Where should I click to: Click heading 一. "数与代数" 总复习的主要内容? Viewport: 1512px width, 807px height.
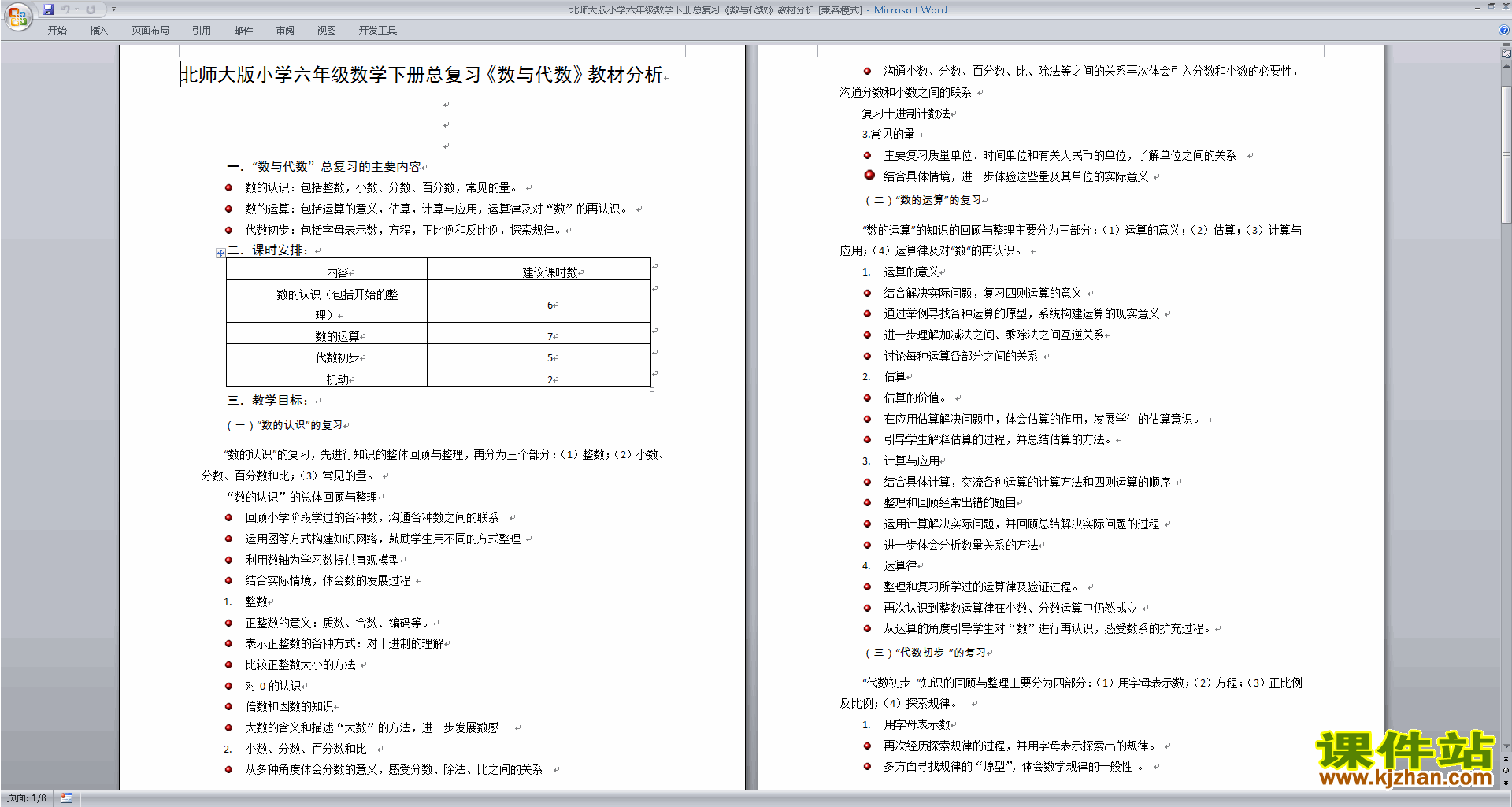pyautogui.click(x=324, y=167)
